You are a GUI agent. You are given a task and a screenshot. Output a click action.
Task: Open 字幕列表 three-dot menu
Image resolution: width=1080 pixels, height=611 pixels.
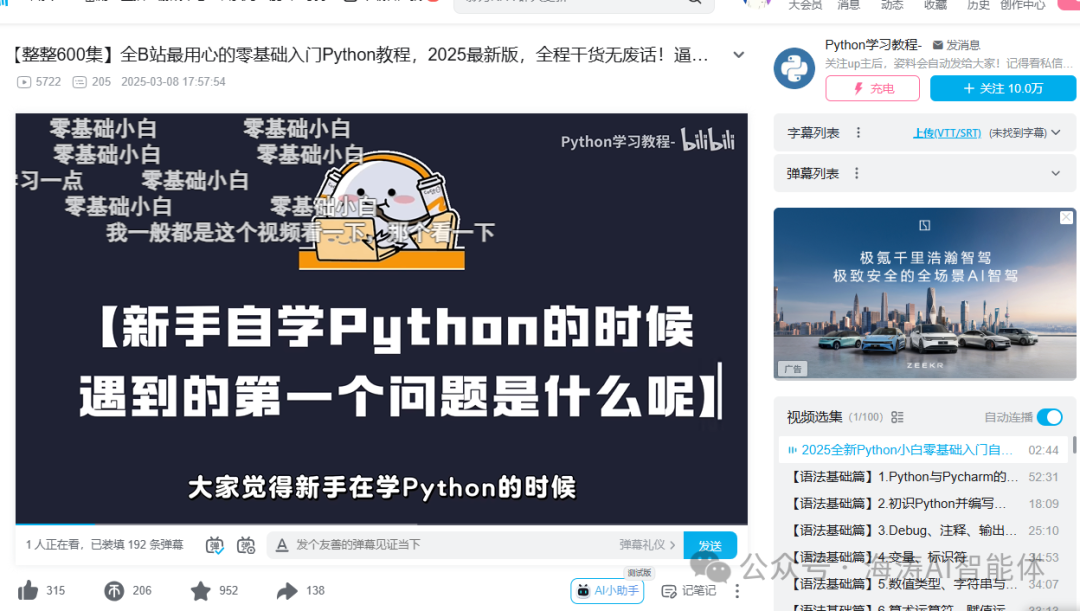tap(858, 132)
